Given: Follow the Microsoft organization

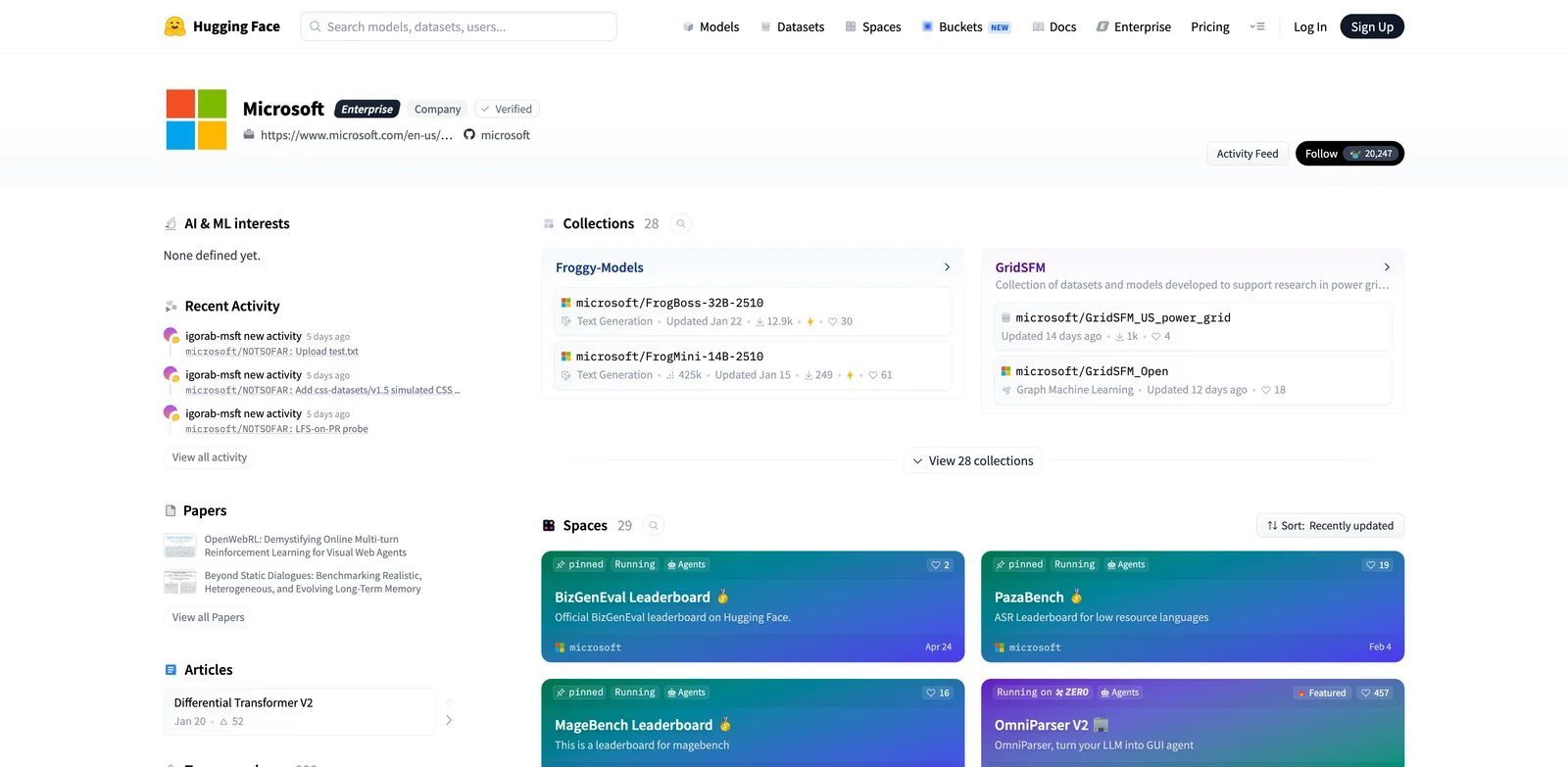Looking at the screenshot, I should coord(1349,154).
